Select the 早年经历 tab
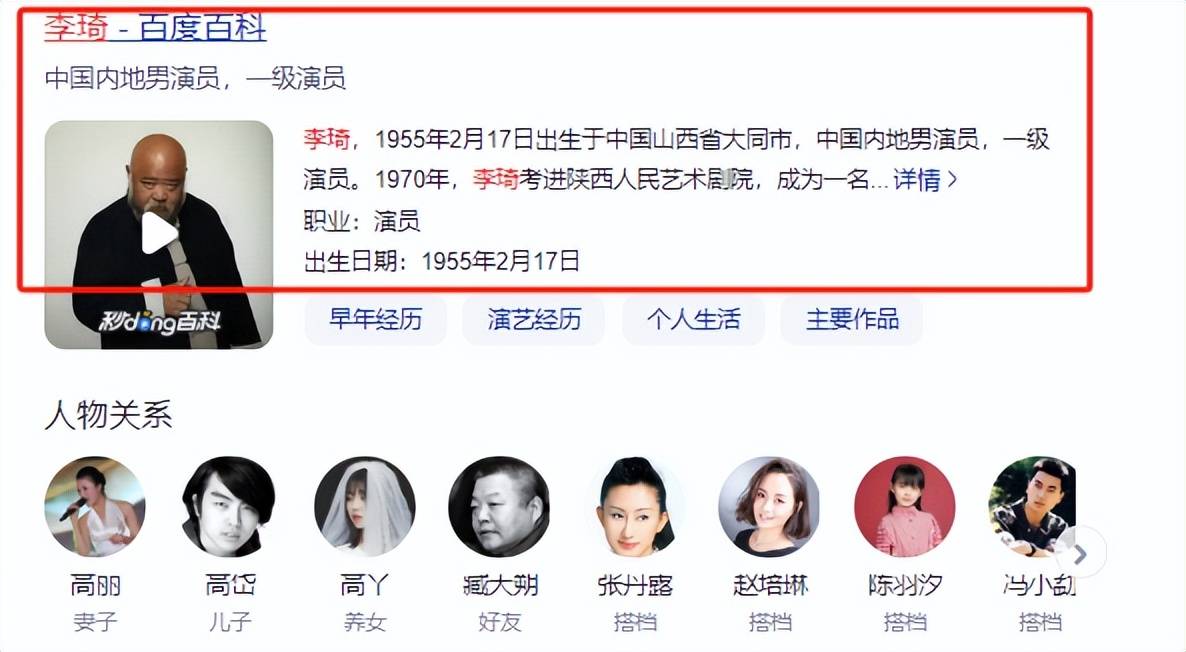1186x652 pixels. tap(375, 320)
